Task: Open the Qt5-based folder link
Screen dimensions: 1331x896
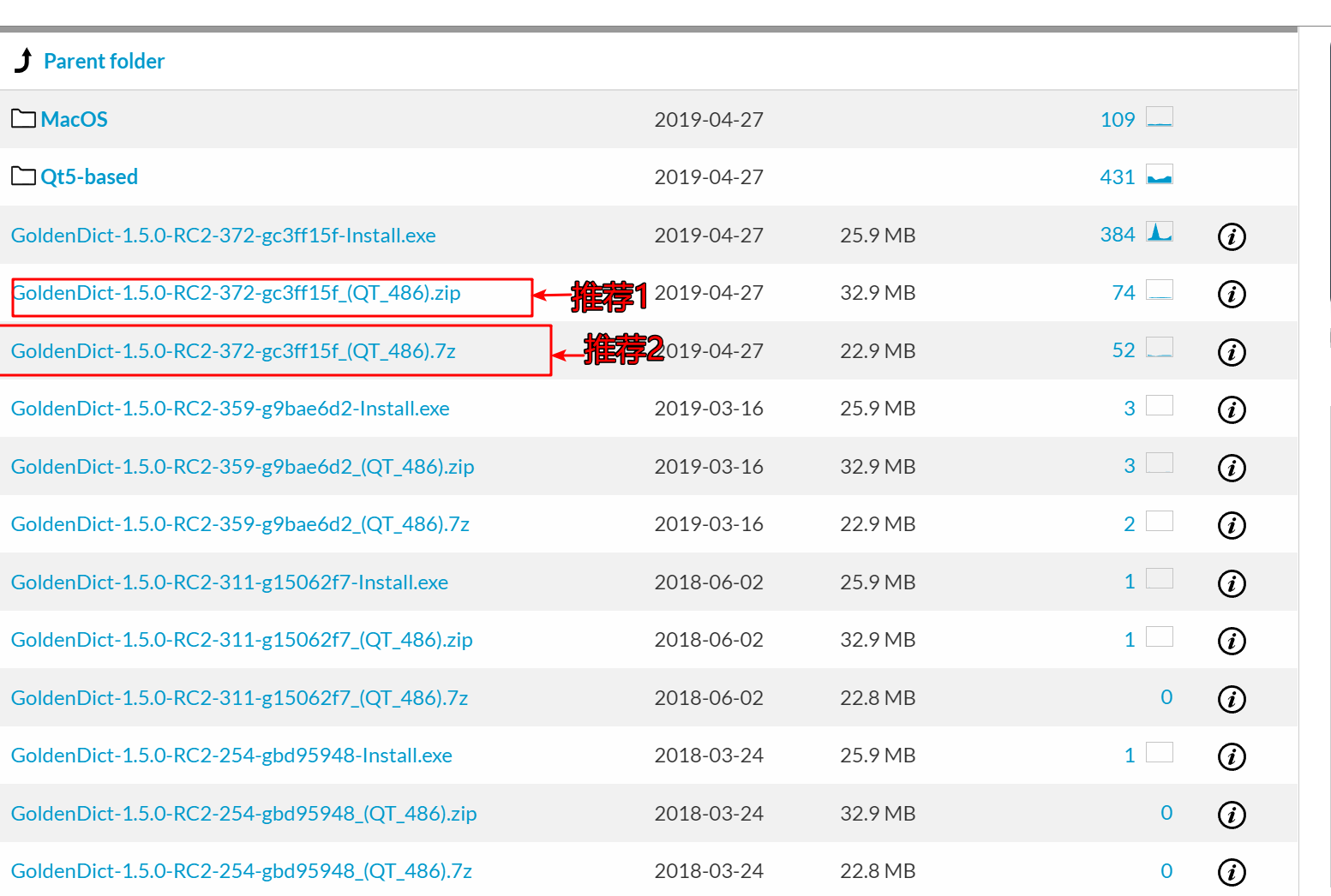Action: [x=89, y=177]
